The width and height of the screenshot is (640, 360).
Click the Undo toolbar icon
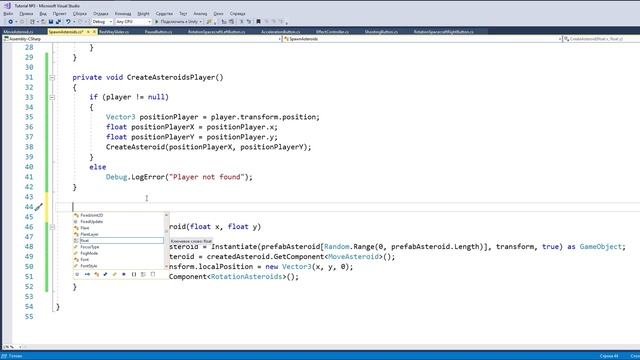point(68,22)
